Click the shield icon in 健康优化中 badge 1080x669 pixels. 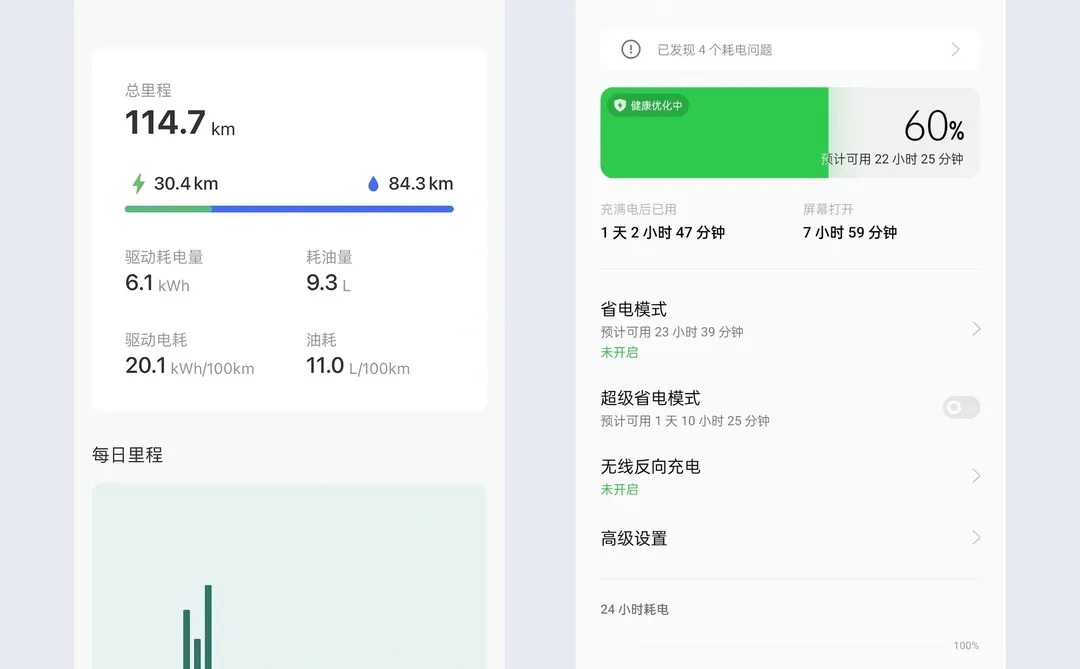(621, 104)
